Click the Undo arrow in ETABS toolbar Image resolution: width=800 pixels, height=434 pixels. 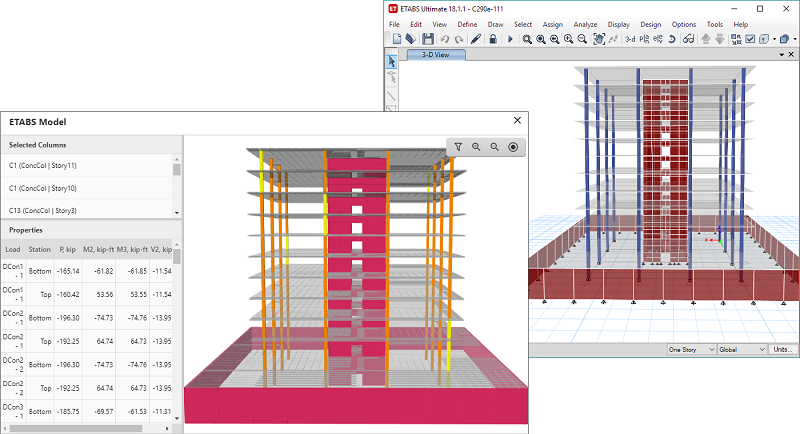coord(445,39)
